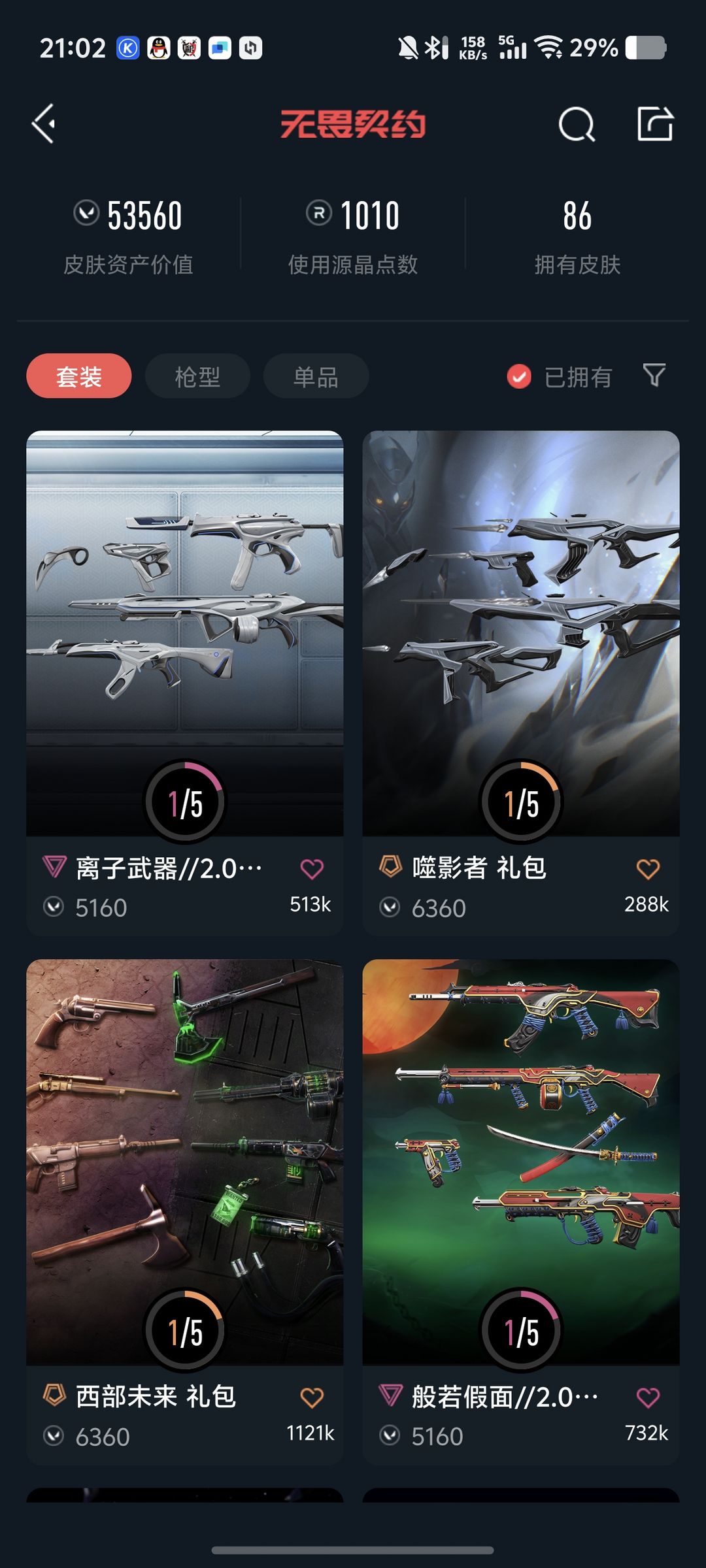
Task: Tap the 53560 皮肤资产价值 stat
Action: tap(128, 237)
